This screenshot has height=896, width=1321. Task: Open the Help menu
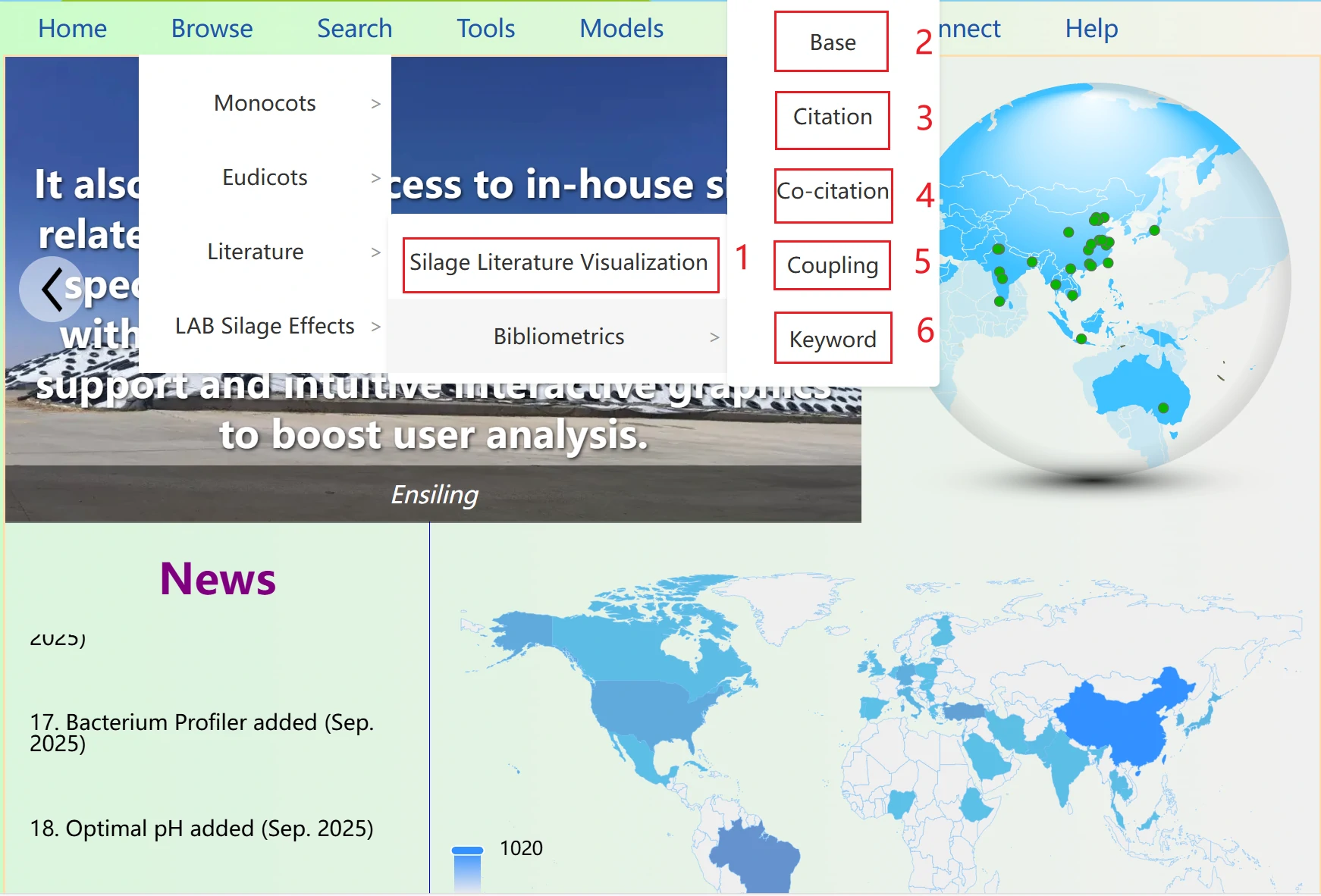coord(1091,28)
